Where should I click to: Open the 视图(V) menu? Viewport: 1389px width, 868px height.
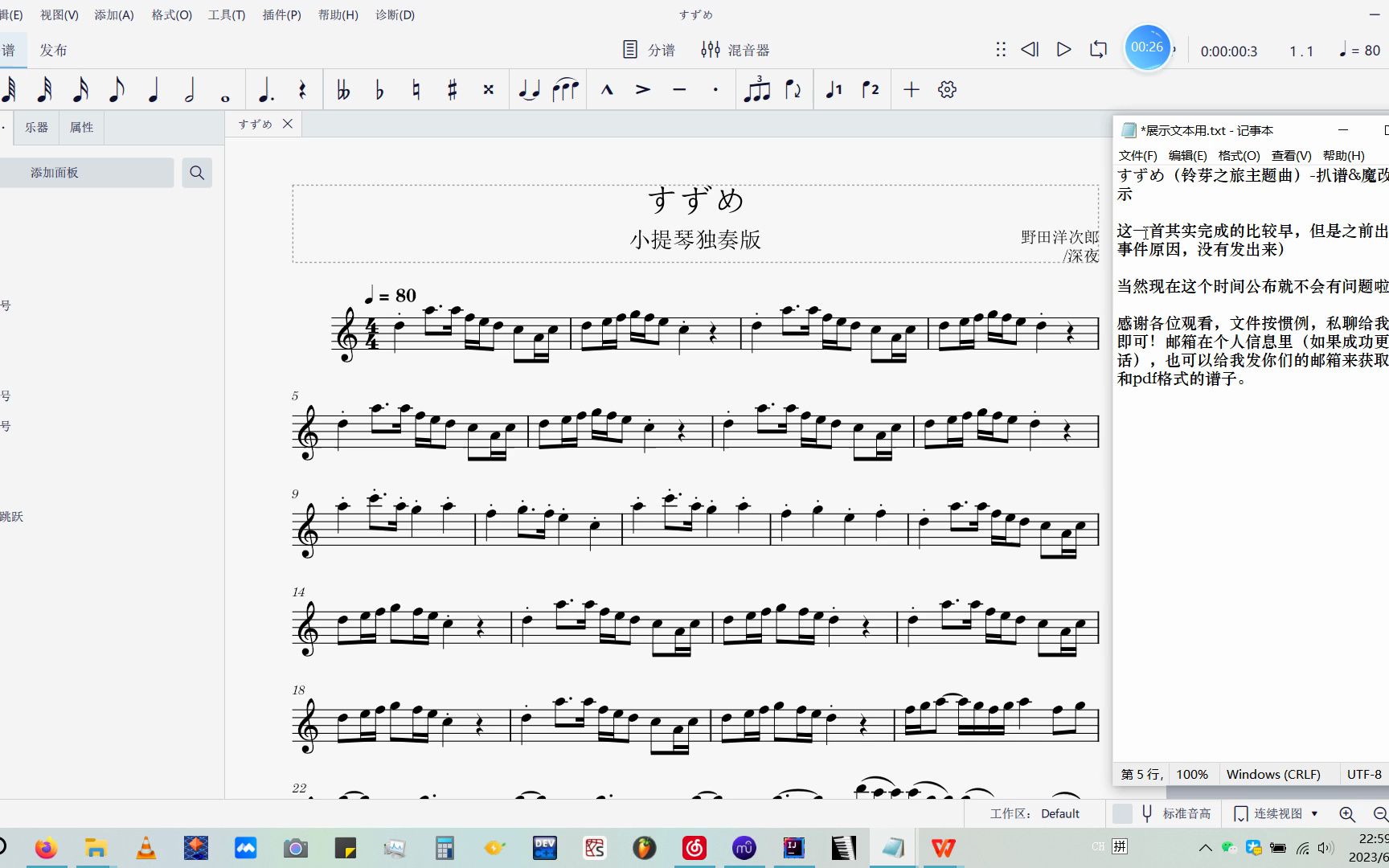click(x=59, y=14)
